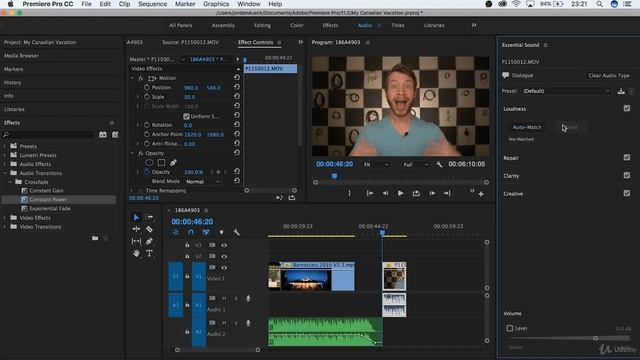This screenshot has height=360, width=640.
Task: Open Program Monitor settings wrench
Action: tap(439, 164)
